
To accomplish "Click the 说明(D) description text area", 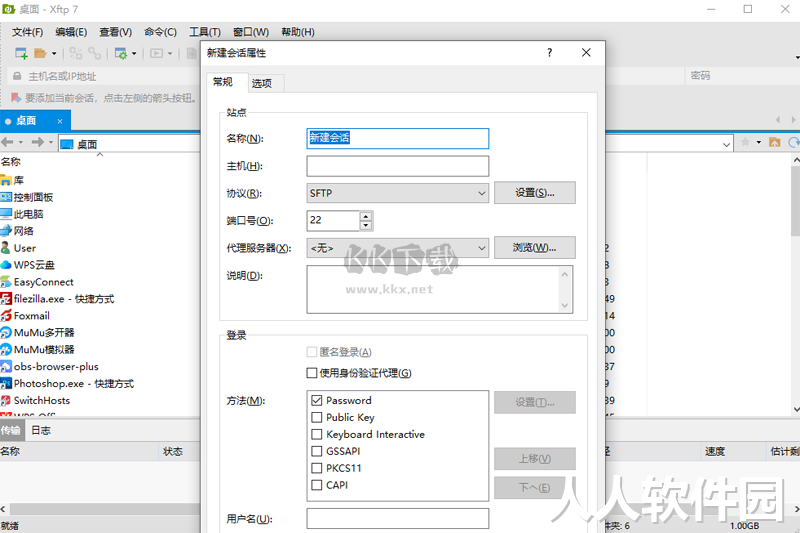I will click(x=439, y=289).
